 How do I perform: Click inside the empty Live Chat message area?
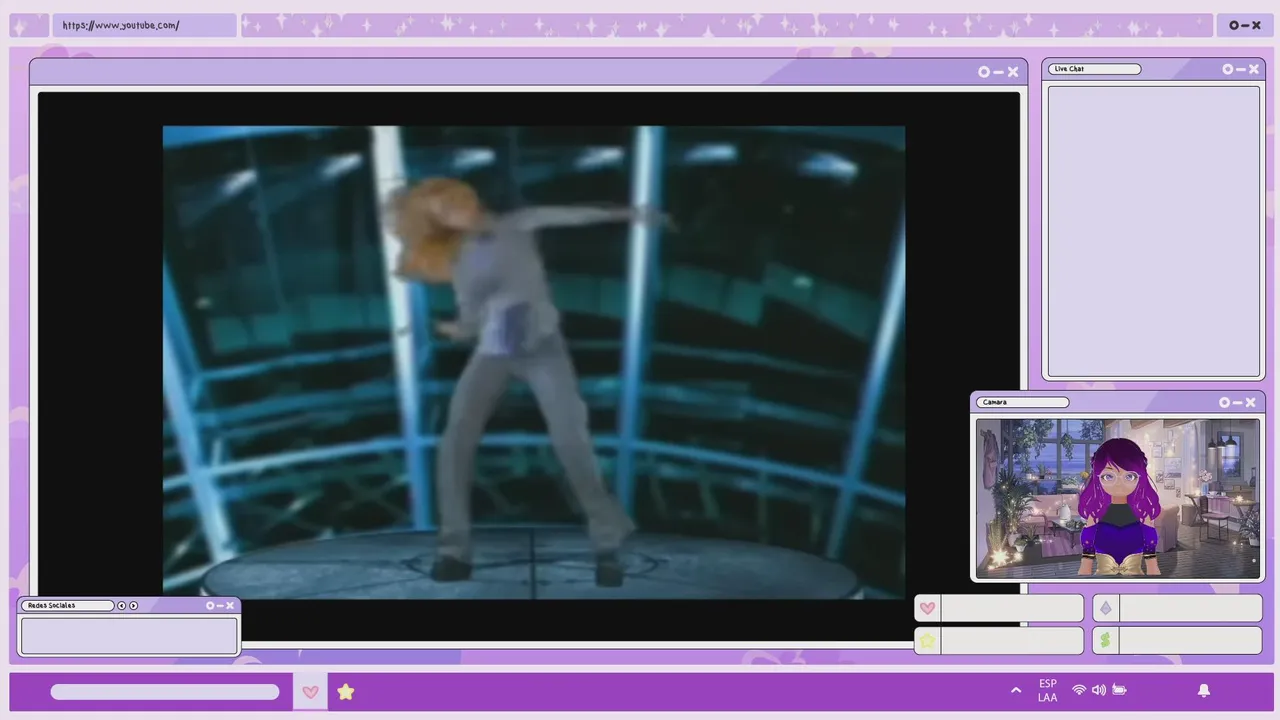coord(1153,230)
